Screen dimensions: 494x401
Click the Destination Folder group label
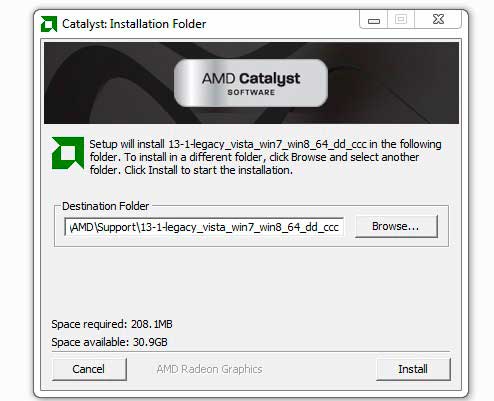coord(105,206)
